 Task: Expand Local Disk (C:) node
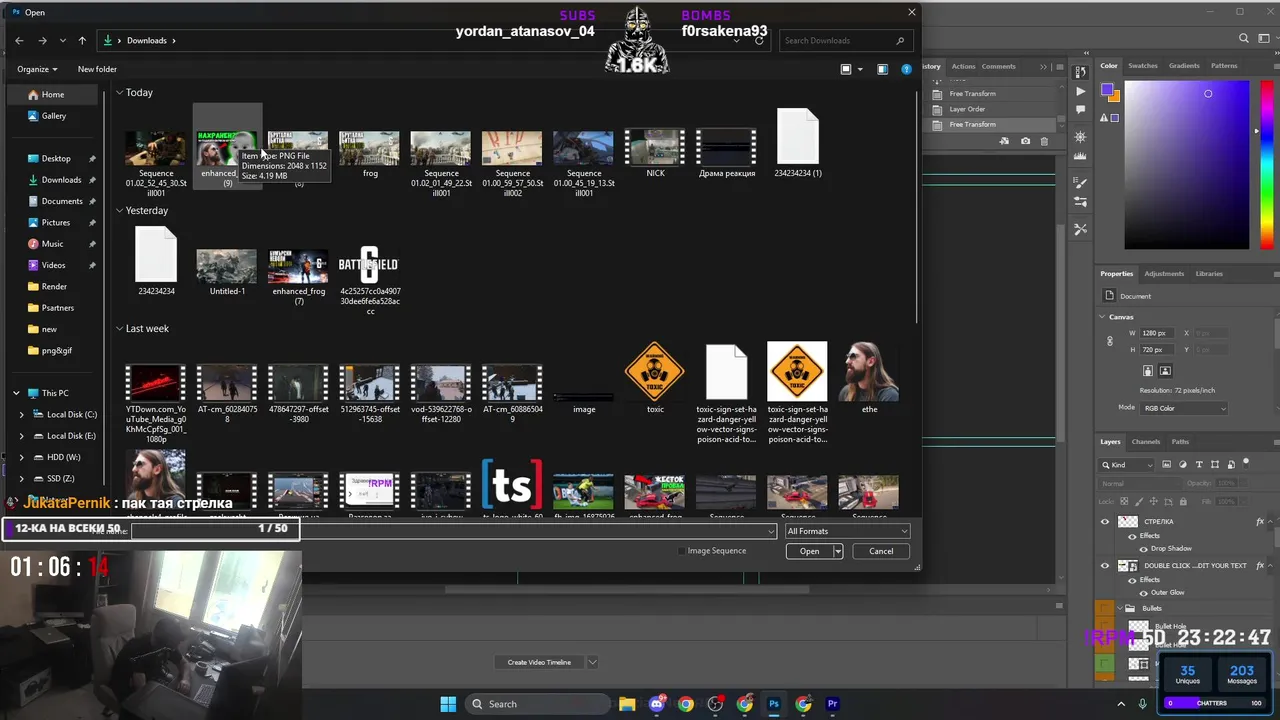22,414
